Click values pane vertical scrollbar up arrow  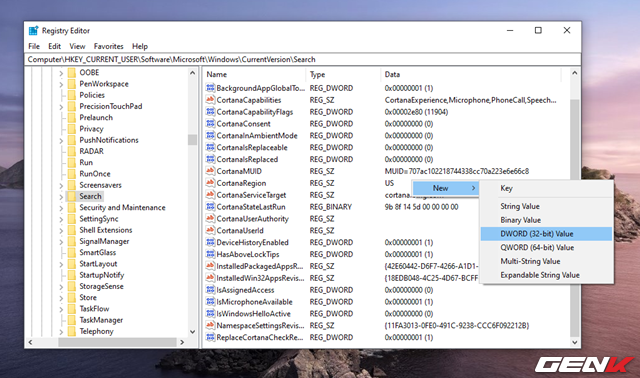click(x=575, y=73)
